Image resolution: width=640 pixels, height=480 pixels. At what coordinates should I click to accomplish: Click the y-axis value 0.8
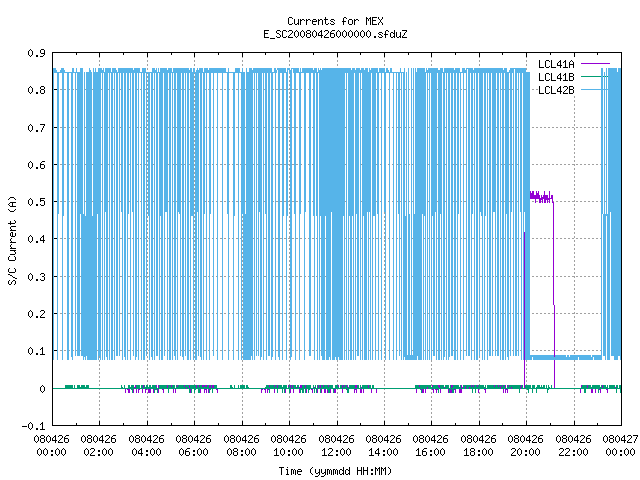pos(36,90)
